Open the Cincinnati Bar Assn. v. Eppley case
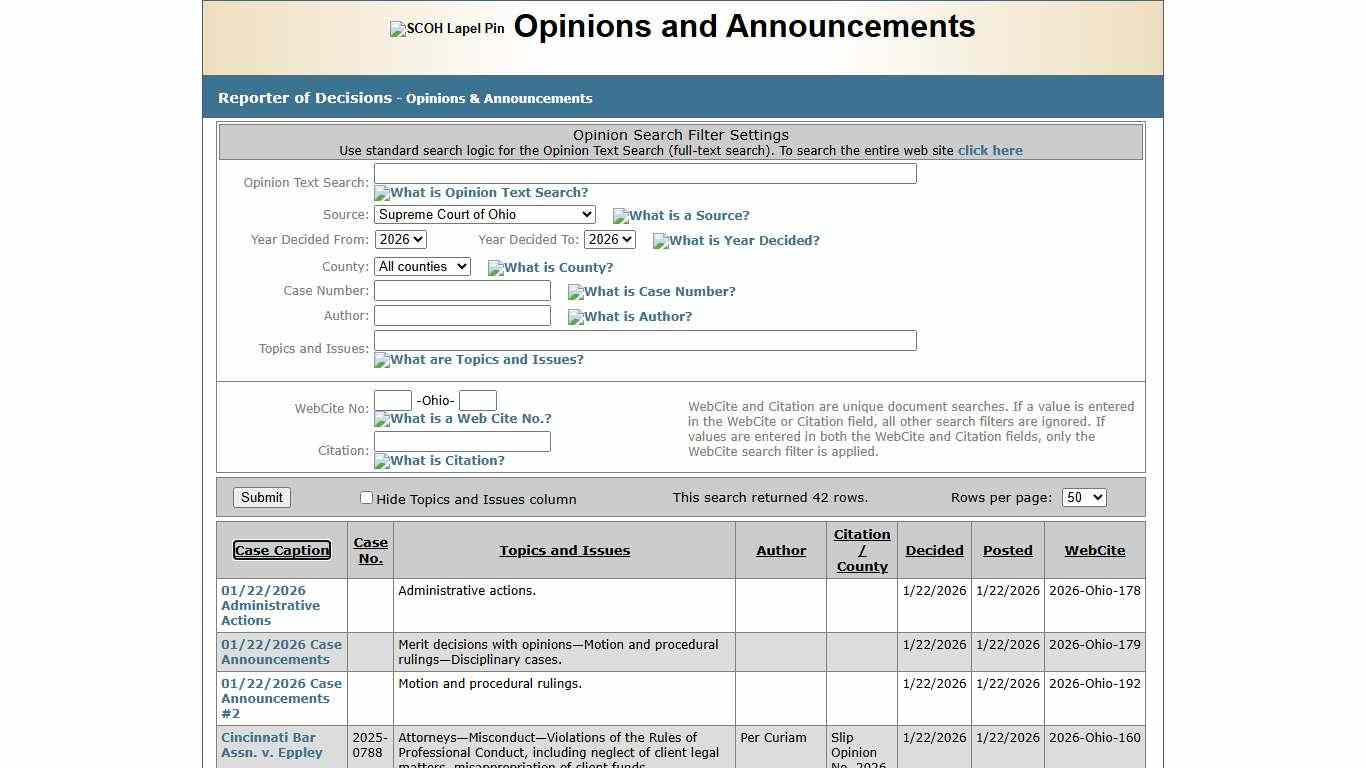The height and width of the screenshot is (768, 1366). point(268,745)
